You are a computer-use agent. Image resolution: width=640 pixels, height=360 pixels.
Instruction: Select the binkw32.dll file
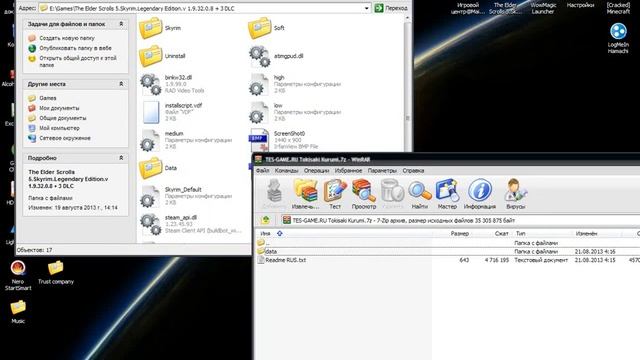(x=172, y=84)
